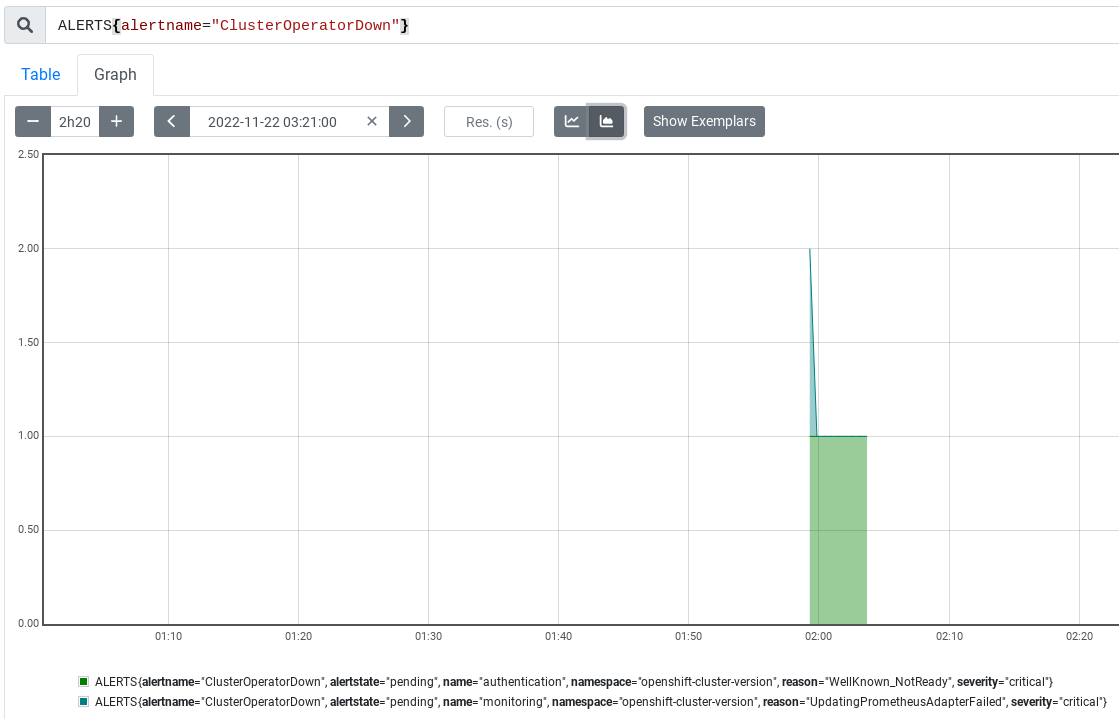Edit the end time 2022-11-22 03:21:00

pos(273,121)
